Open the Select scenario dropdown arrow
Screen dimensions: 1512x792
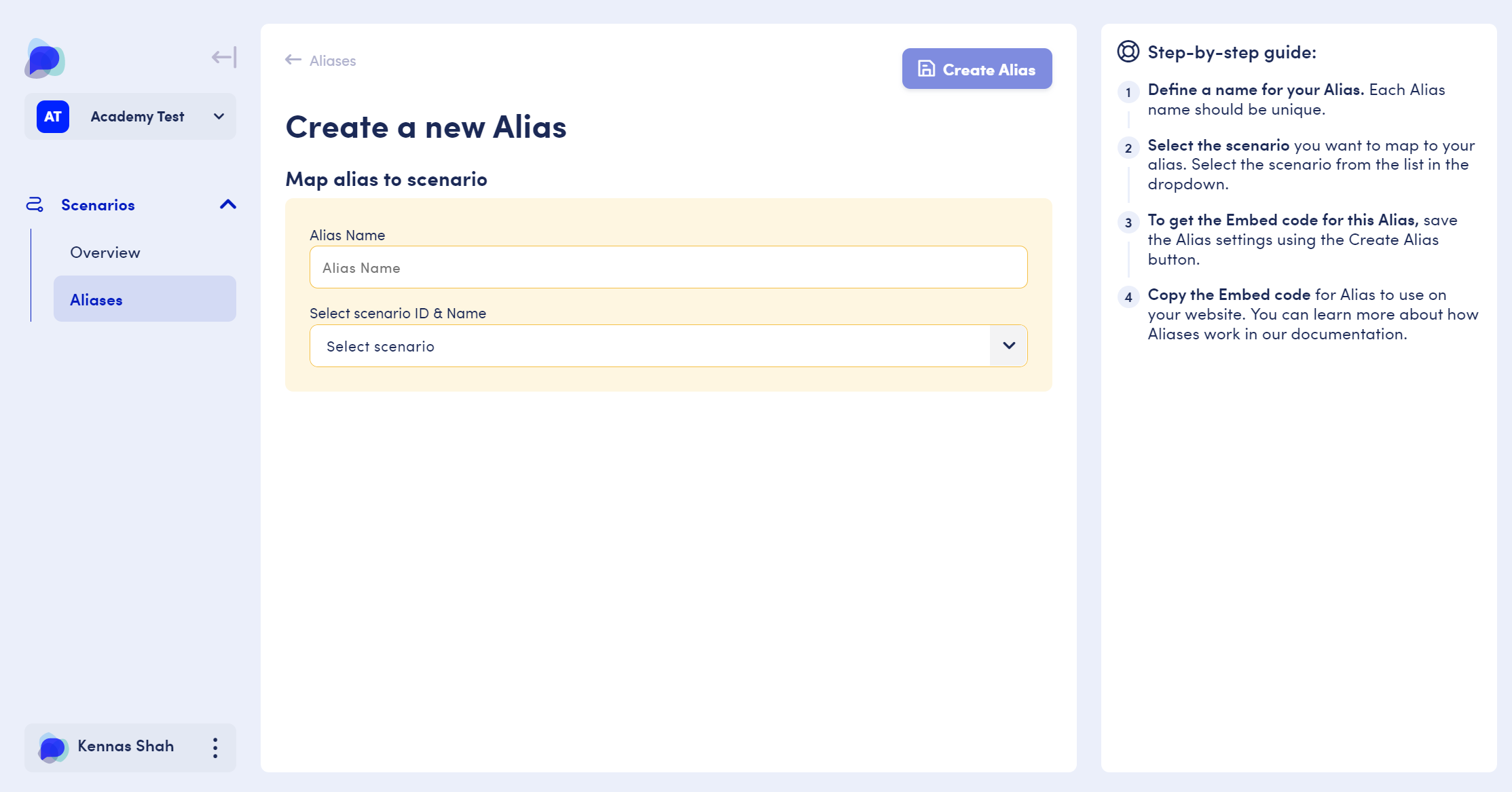click(1009, 345)
